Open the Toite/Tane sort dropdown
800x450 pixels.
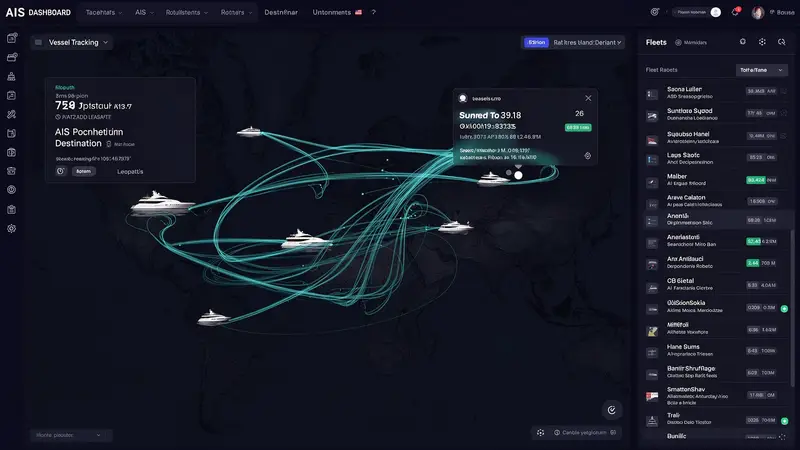[x=762, y=70]
